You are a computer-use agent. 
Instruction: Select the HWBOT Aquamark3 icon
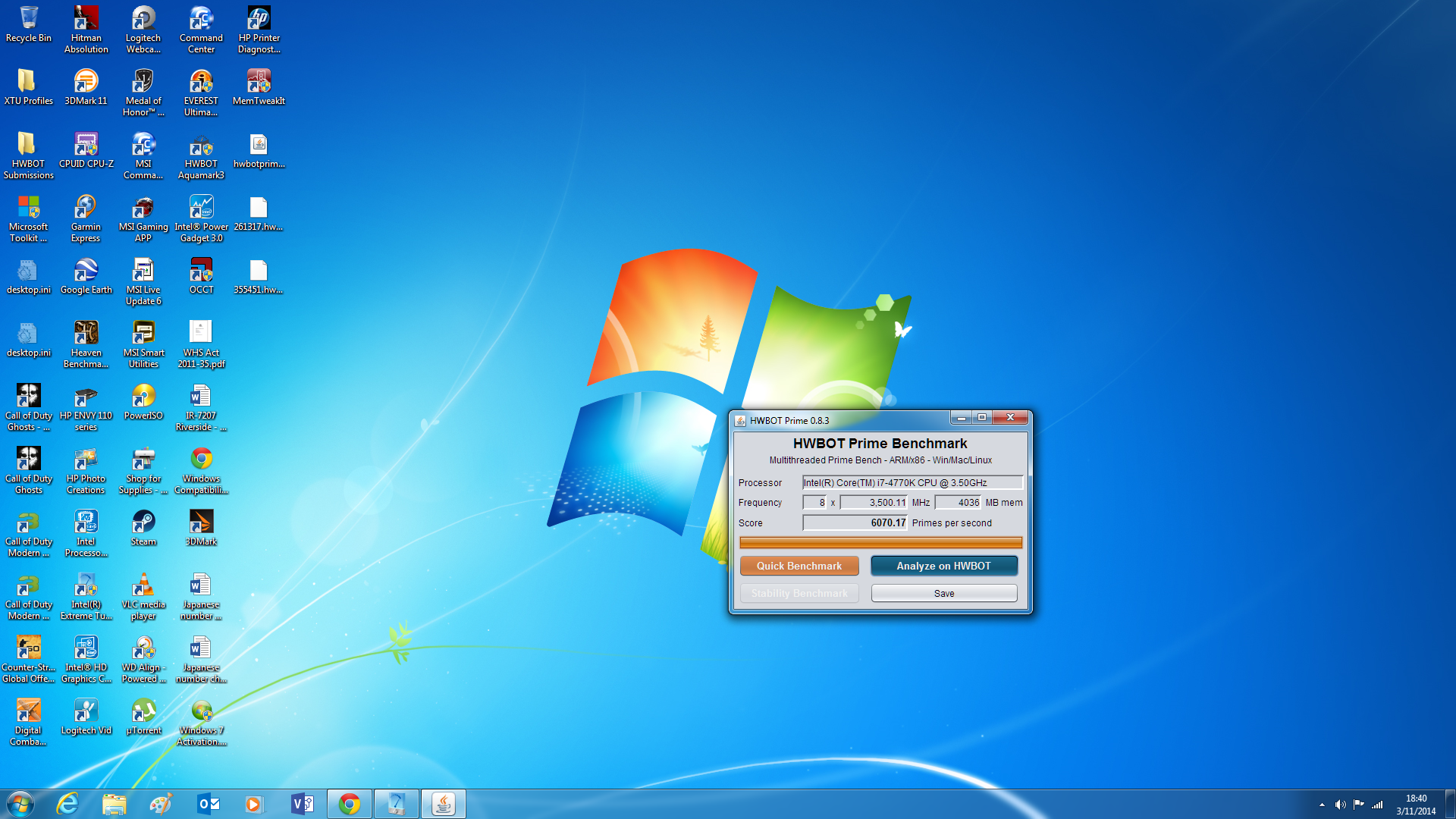(x=201, y=156)
